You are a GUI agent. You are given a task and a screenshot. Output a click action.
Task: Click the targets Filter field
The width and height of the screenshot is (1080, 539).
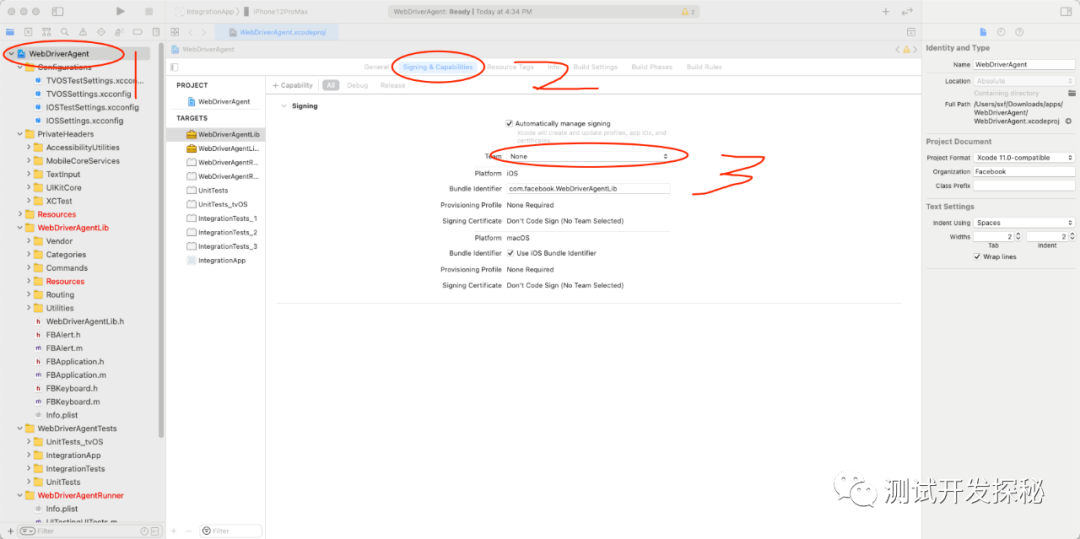click(231, 531)
